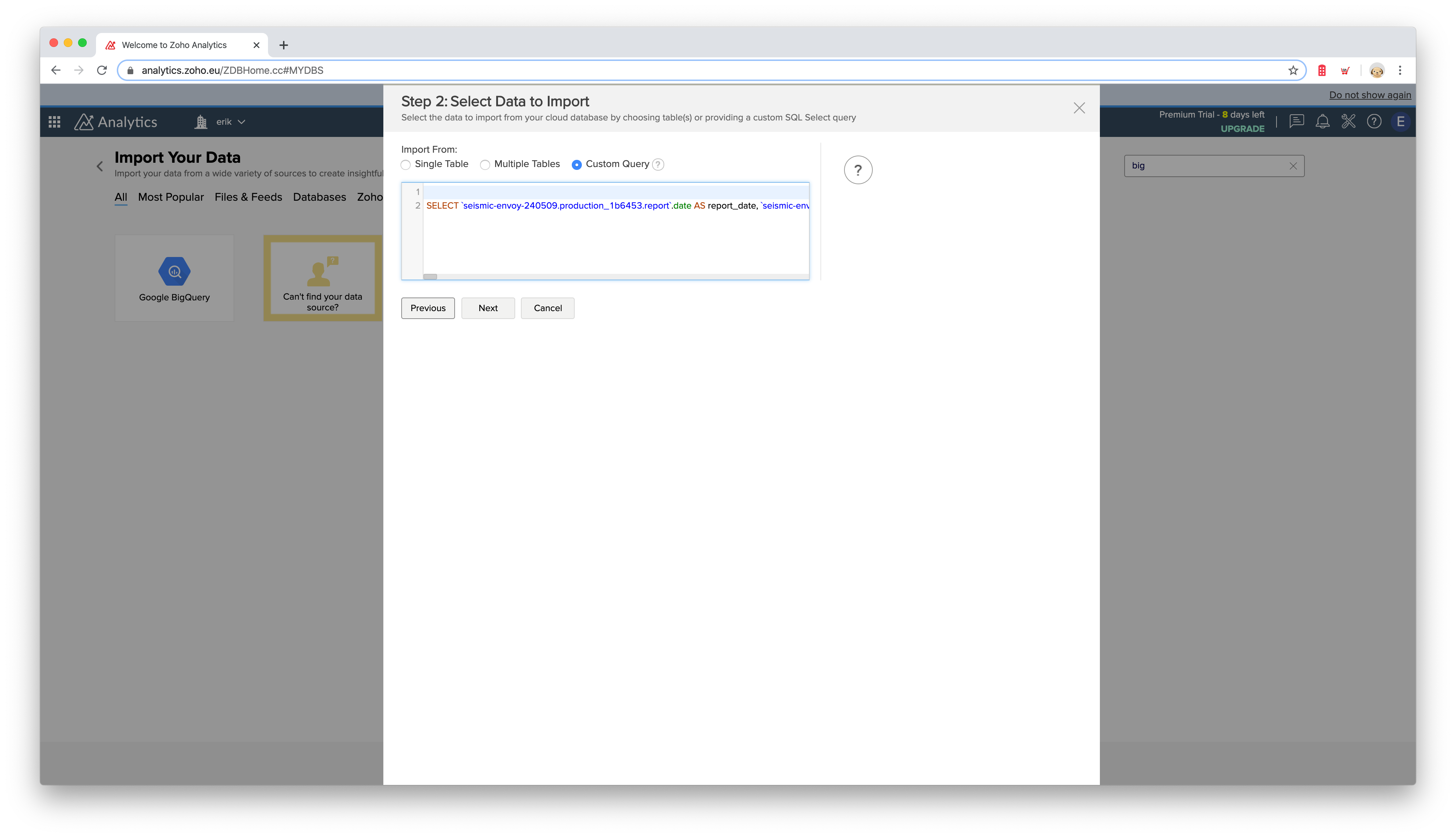The width and height of the screenshot is (1456, 838).
Task: Click the Cancel button
Action: [548, 308]
